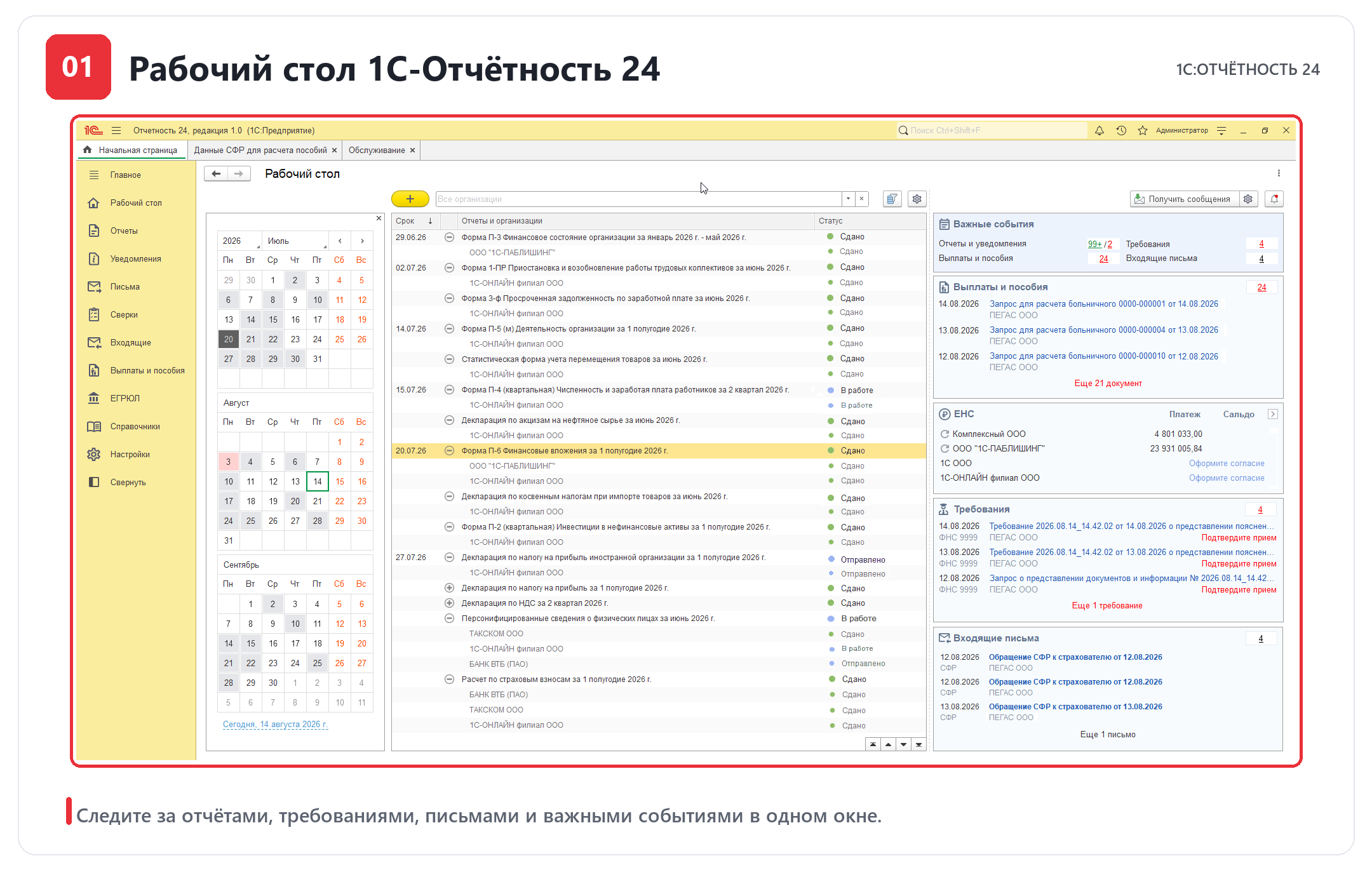Screen dimensions: 1372x870
Task: Select July 20 in calendar
Action: [229, 339]
